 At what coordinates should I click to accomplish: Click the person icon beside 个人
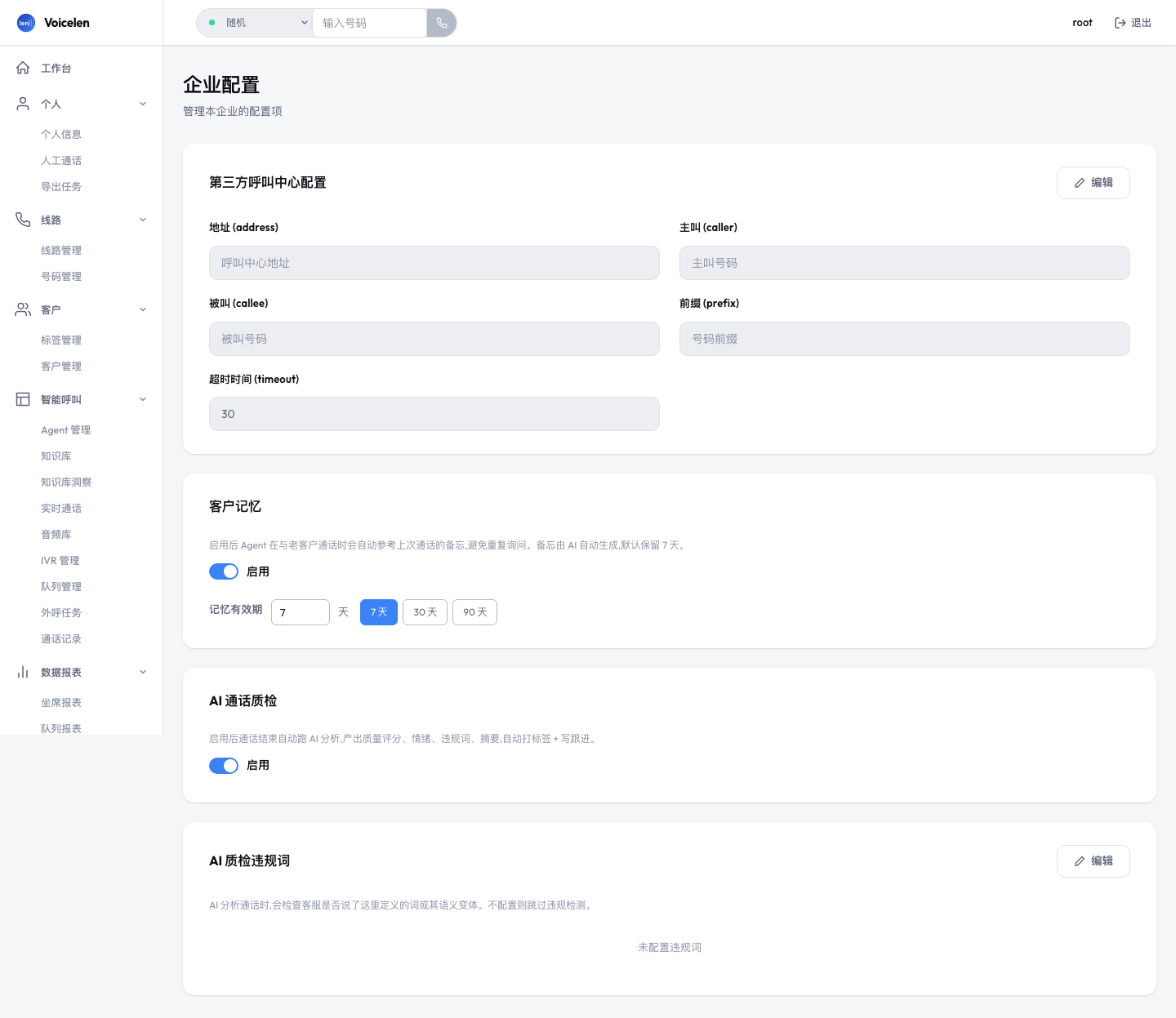23,104
